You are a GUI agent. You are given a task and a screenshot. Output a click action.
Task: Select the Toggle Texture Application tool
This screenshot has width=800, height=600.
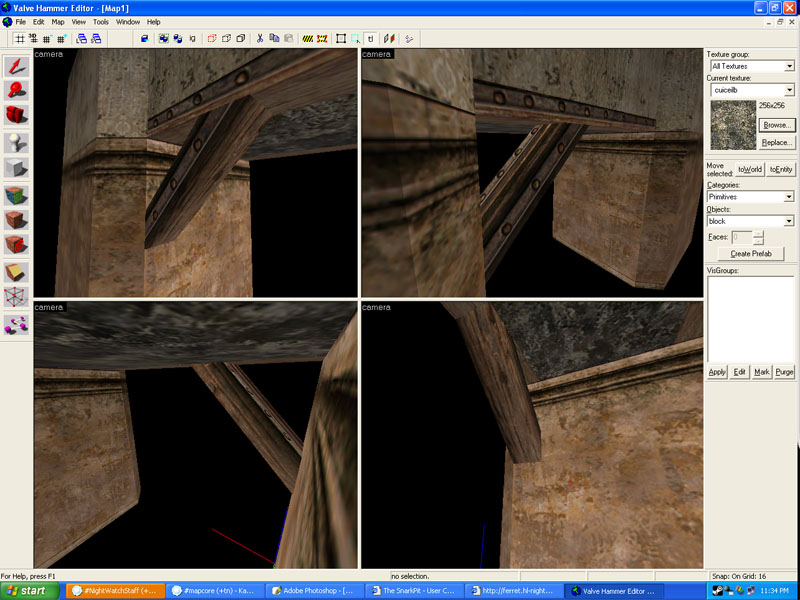(x=17, y=194)
